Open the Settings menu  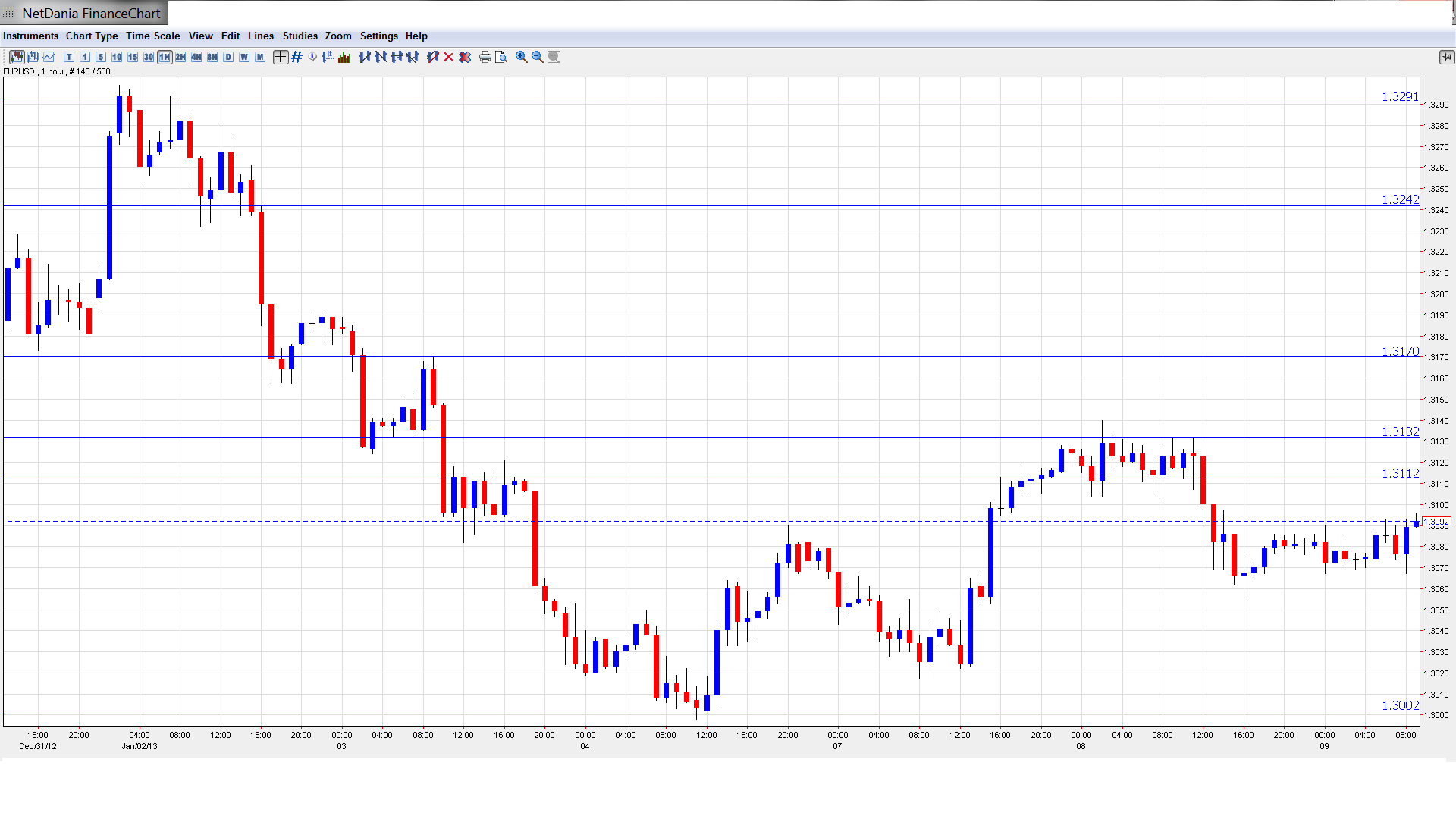tap(378, 36)
